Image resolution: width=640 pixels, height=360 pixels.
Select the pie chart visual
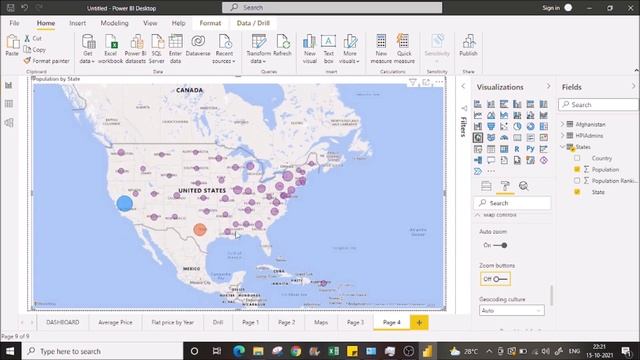pyautogui.click(x=517, y=127)
